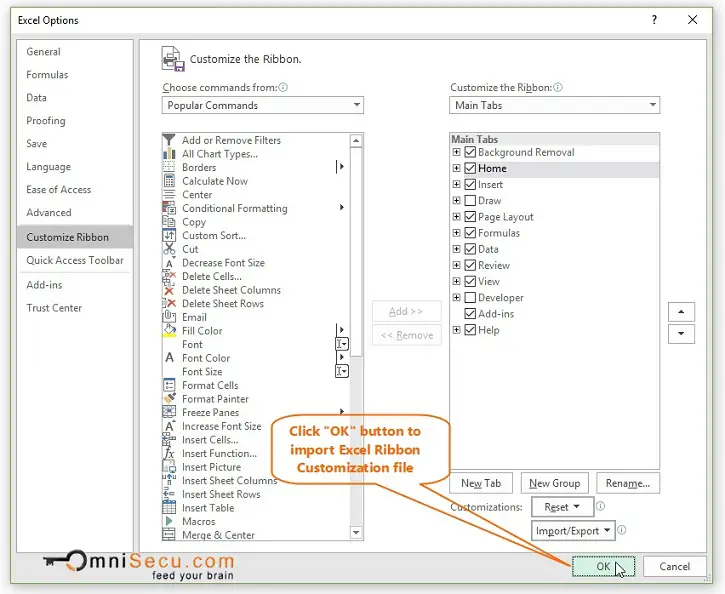Image resolution: width=725 pixels, height=594 pixels.
Task: Click the All Chart Types icon
Action: [x=169, y=153]
